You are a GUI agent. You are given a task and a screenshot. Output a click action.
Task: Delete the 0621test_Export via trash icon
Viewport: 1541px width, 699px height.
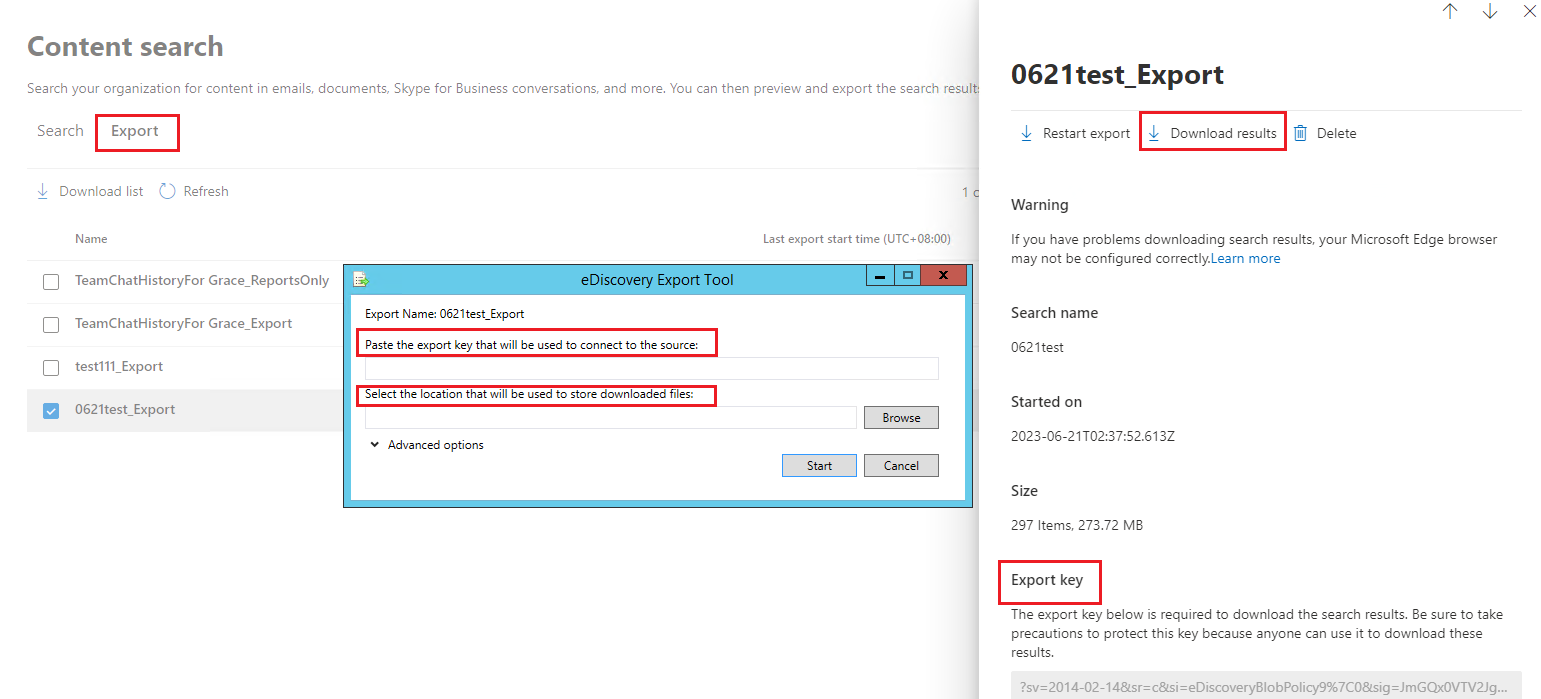coord(1300,132)
